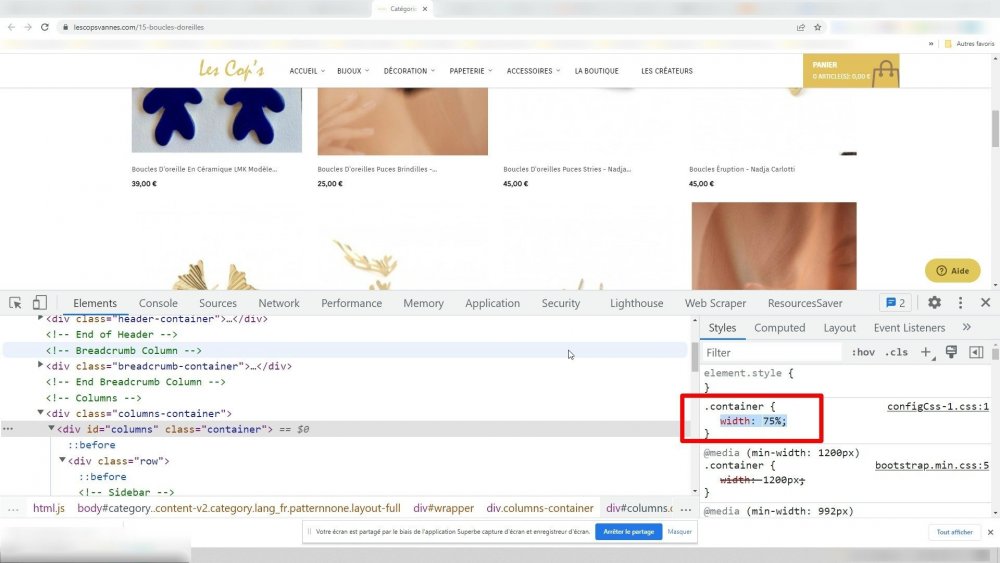1000x563 pixels.
Task: Open the blue ceramic earrings product thumbnail
Action: tap(217, 120)
